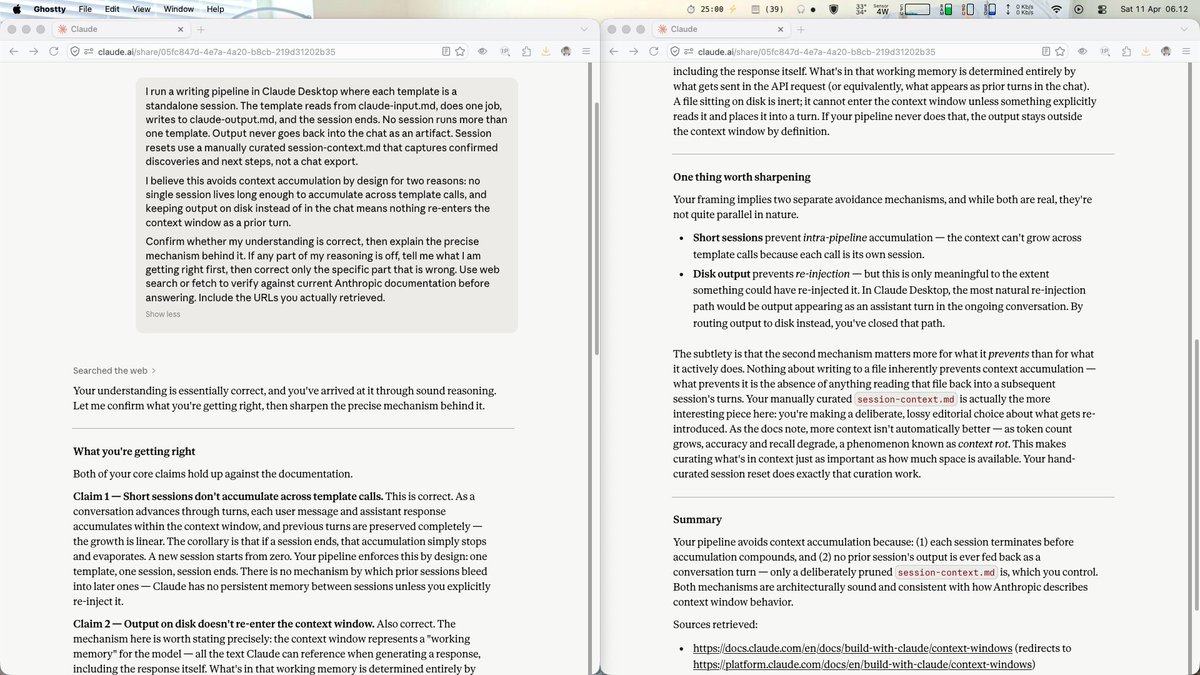Open the hamburger menu in the prompt window
1200x675 pixels.
pyautogui.click(x=587, y=51)
